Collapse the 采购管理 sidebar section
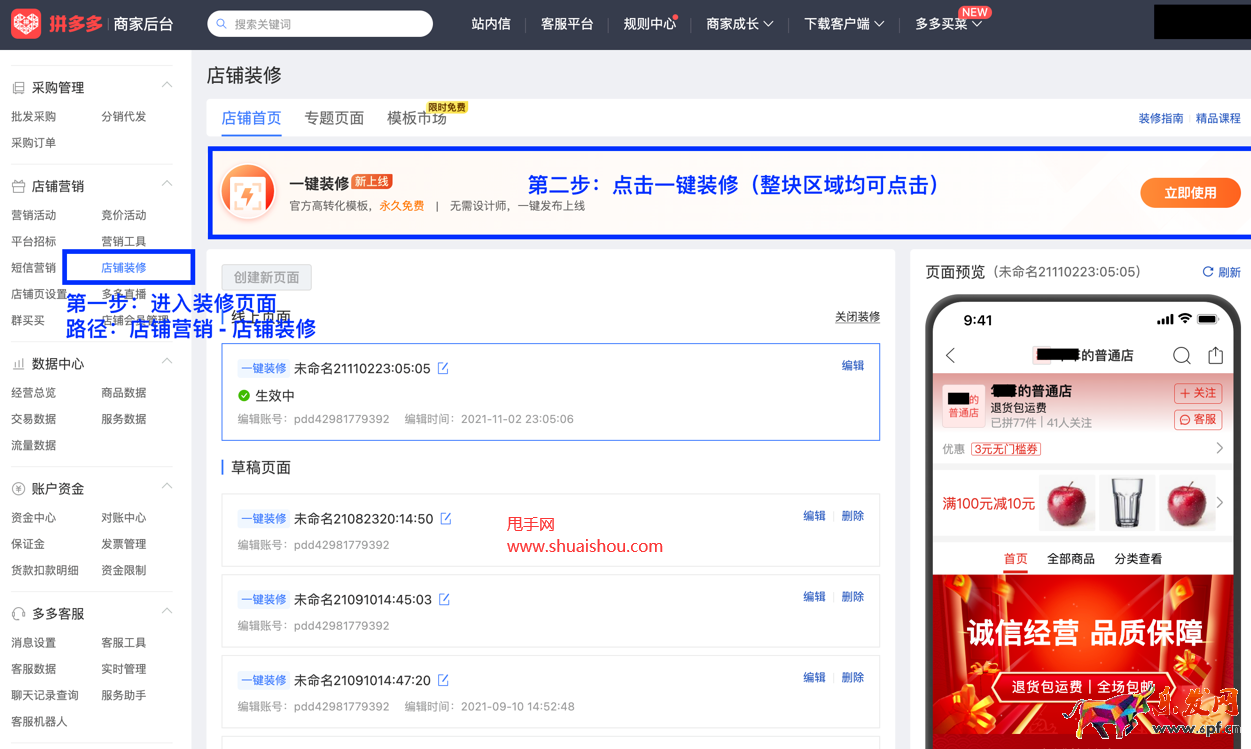 tap(167, 86)
